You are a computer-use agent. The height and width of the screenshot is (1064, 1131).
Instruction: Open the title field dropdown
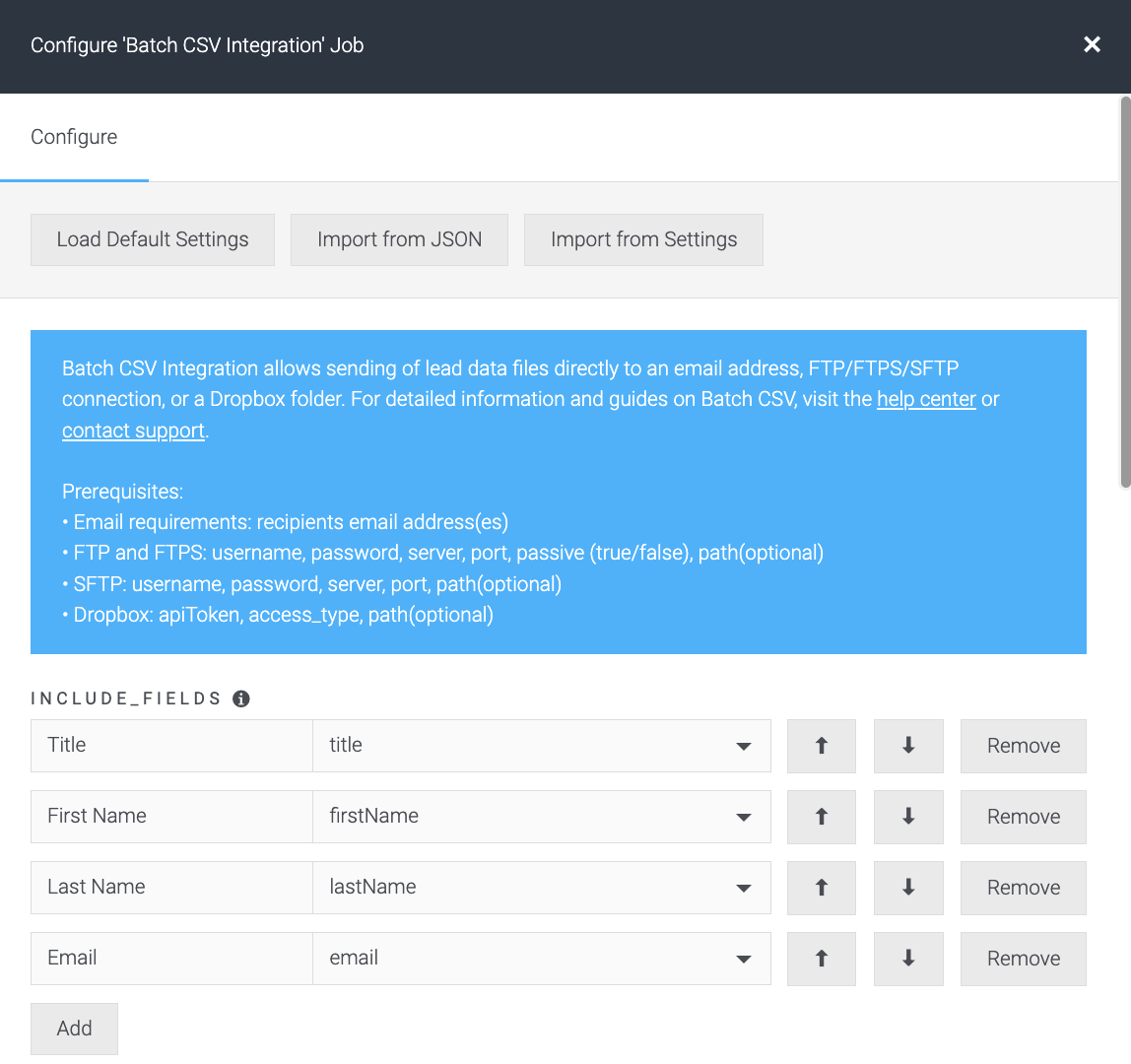(542, 746)
